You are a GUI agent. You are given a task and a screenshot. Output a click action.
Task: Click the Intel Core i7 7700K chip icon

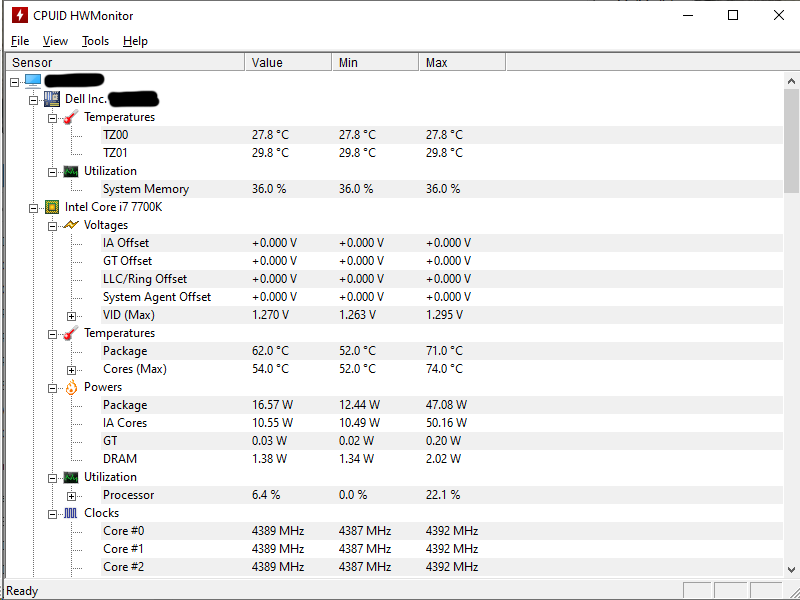(50, 207)
